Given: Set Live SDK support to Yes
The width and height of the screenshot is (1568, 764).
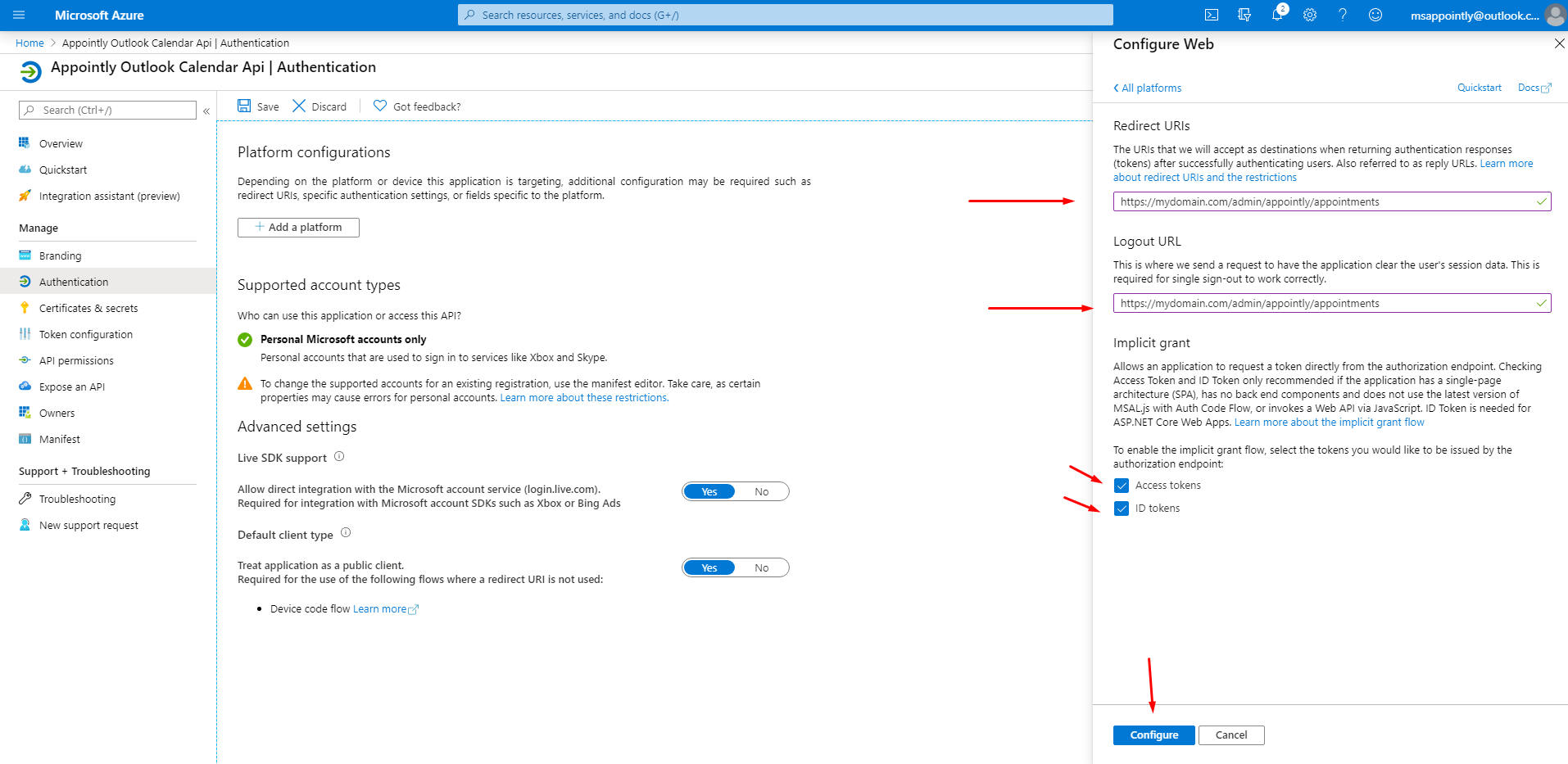Looking at the screenshot, I should [x=709, y=491].
